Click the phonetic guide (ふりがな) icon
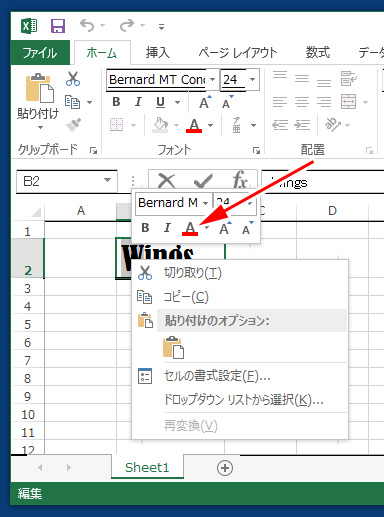 click(236, 125)
